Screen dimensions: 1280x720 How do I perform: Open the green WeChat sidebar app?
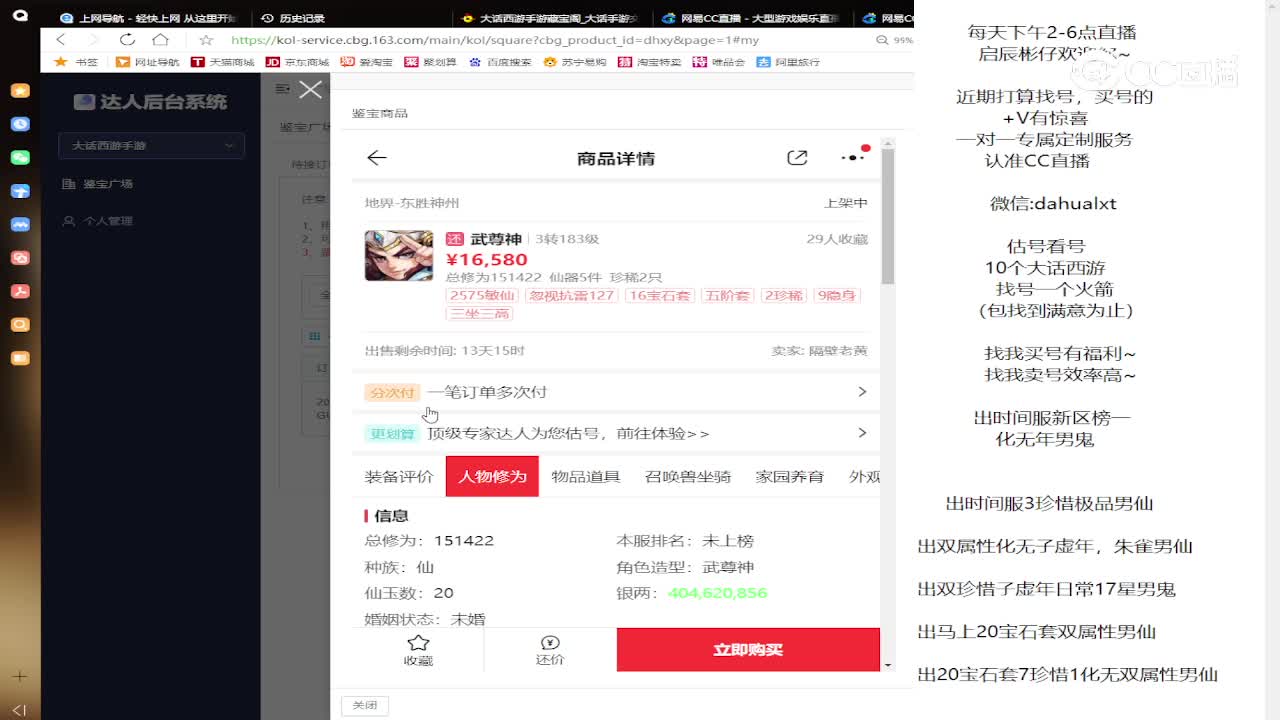(x=20, y=157)
